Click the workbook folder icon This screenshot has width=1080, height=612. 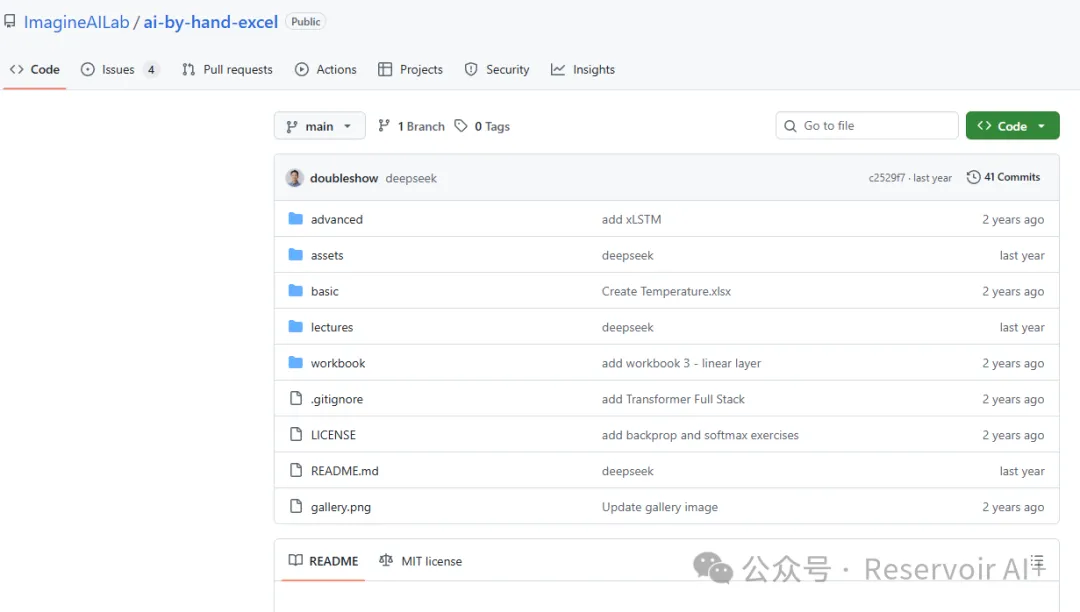[x=295, y=362]
